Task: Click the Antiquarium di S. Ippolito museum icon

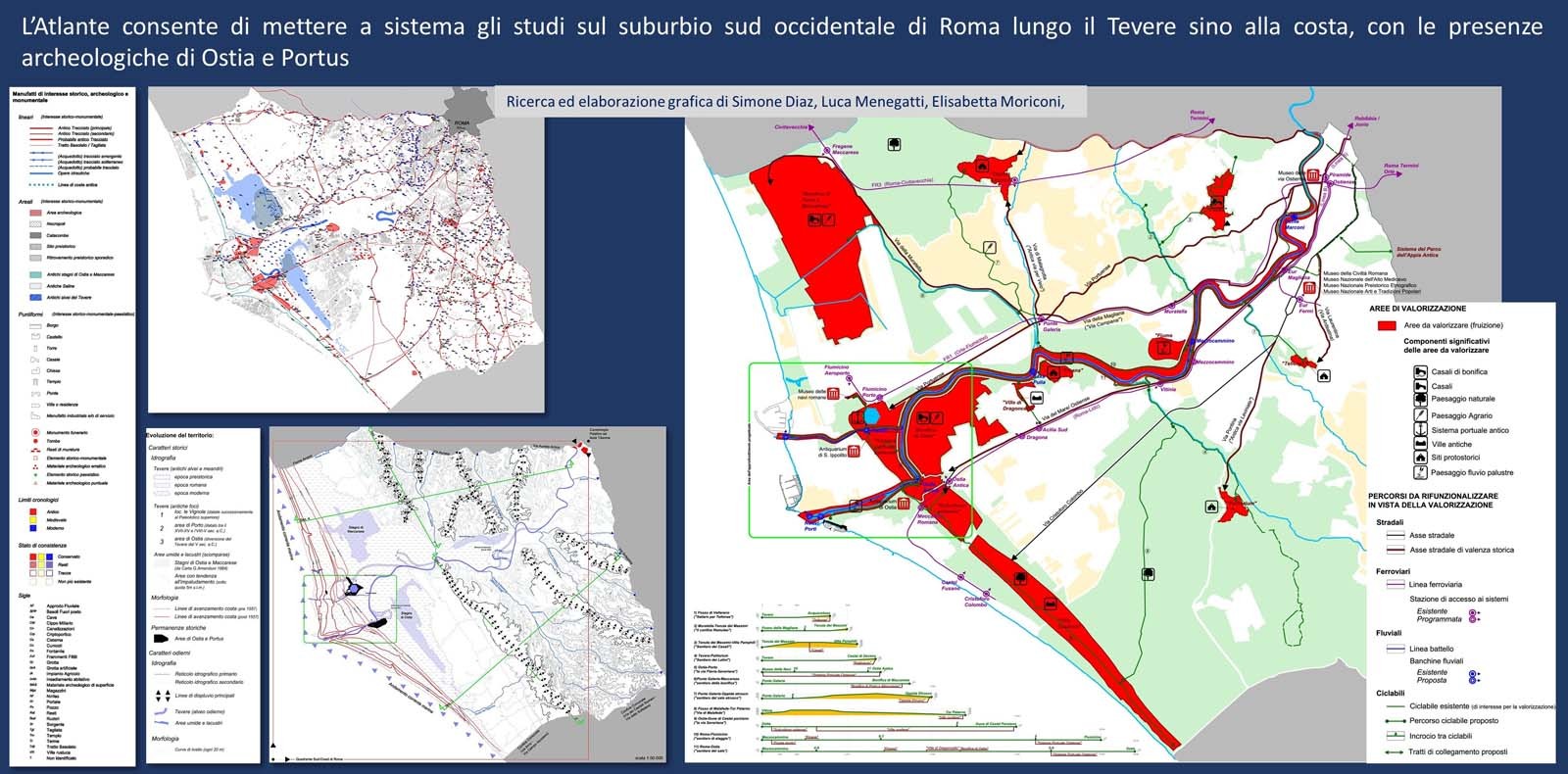Action: tap(856, 452)
